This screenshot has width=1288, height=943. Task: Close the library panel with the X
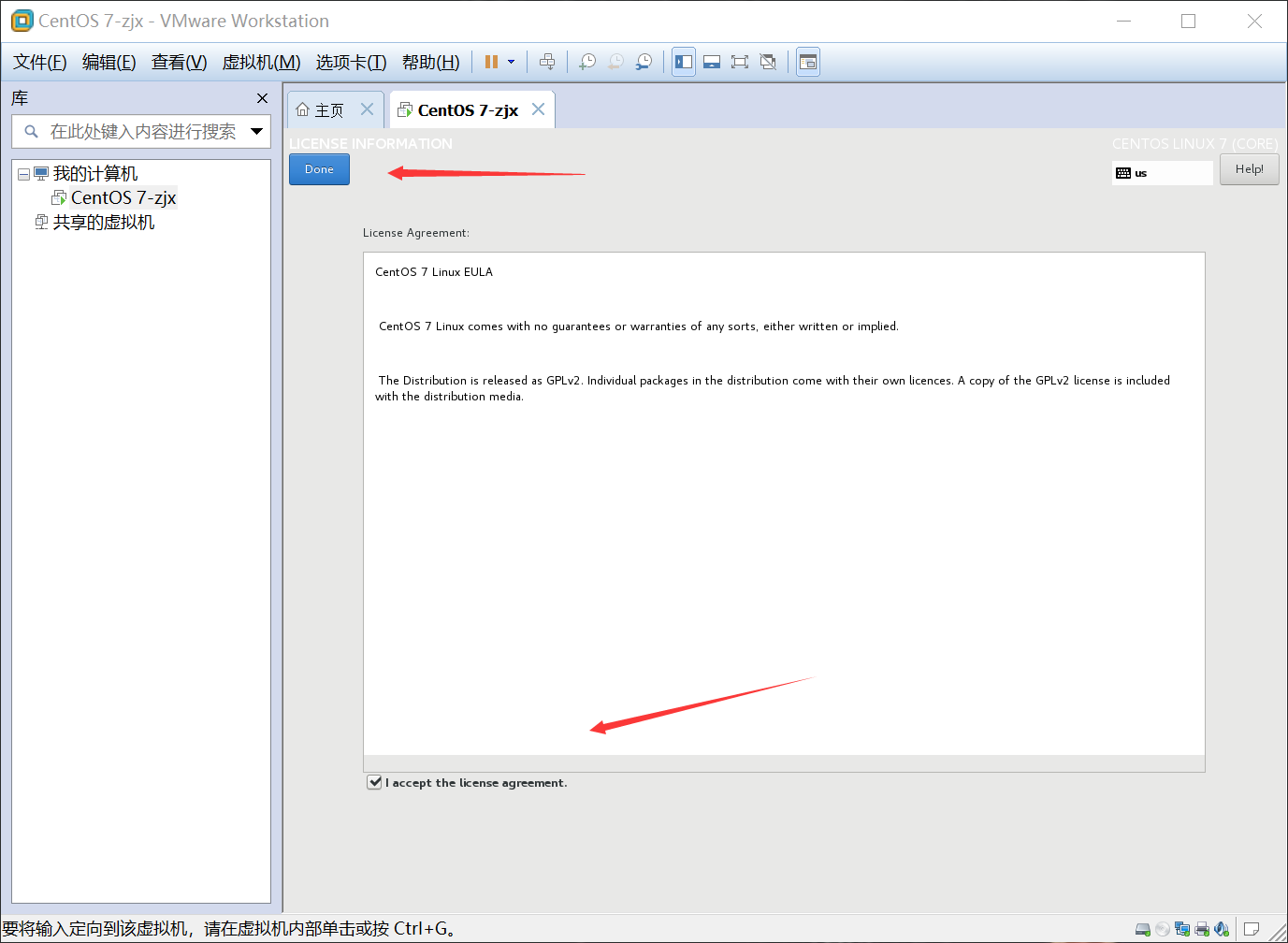click(262, 98)
